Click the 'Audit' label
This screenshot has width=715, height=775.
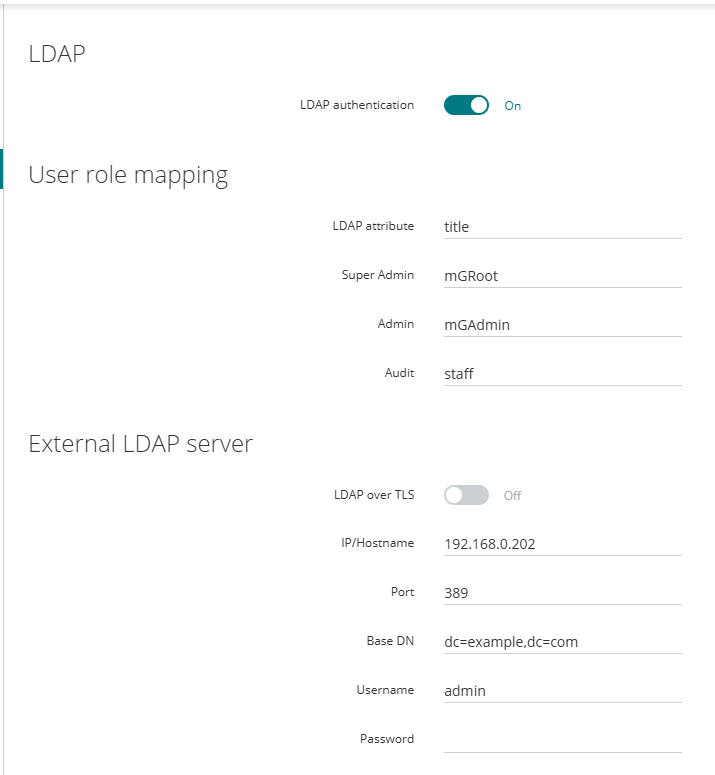click(399, 373)
